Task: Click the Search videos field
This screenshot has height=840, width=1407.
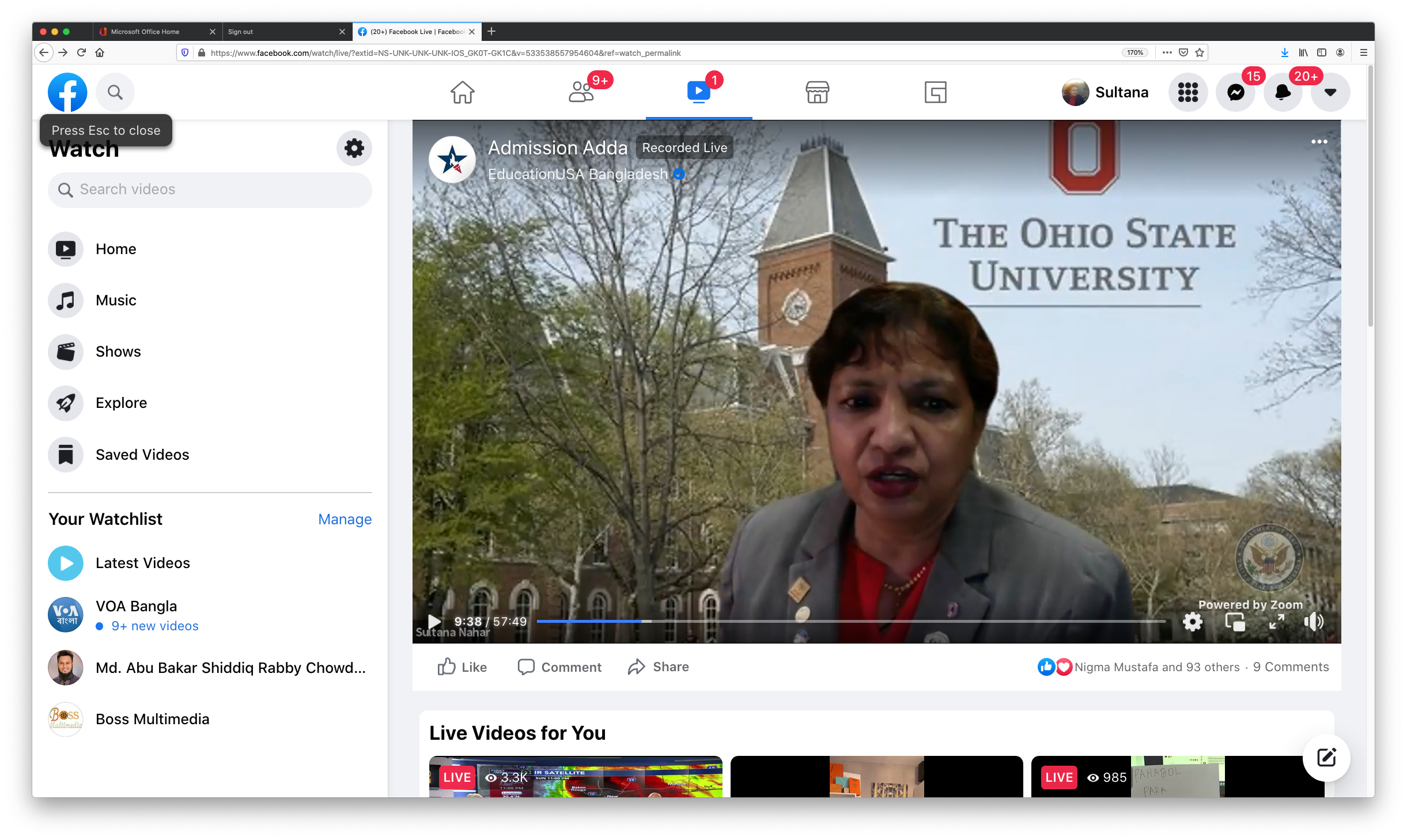Action: 210,190
